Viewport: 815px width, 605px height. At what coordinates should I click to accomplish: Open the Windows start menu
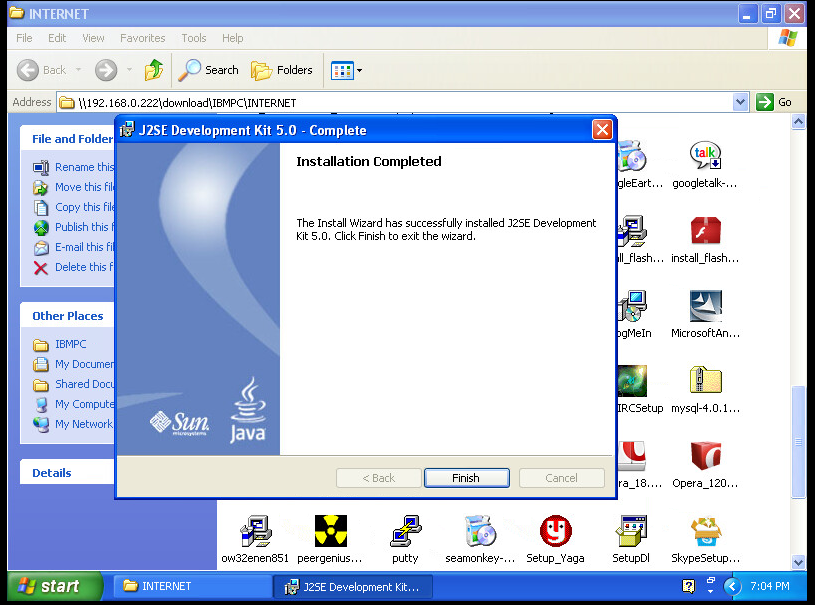point(55,586)
